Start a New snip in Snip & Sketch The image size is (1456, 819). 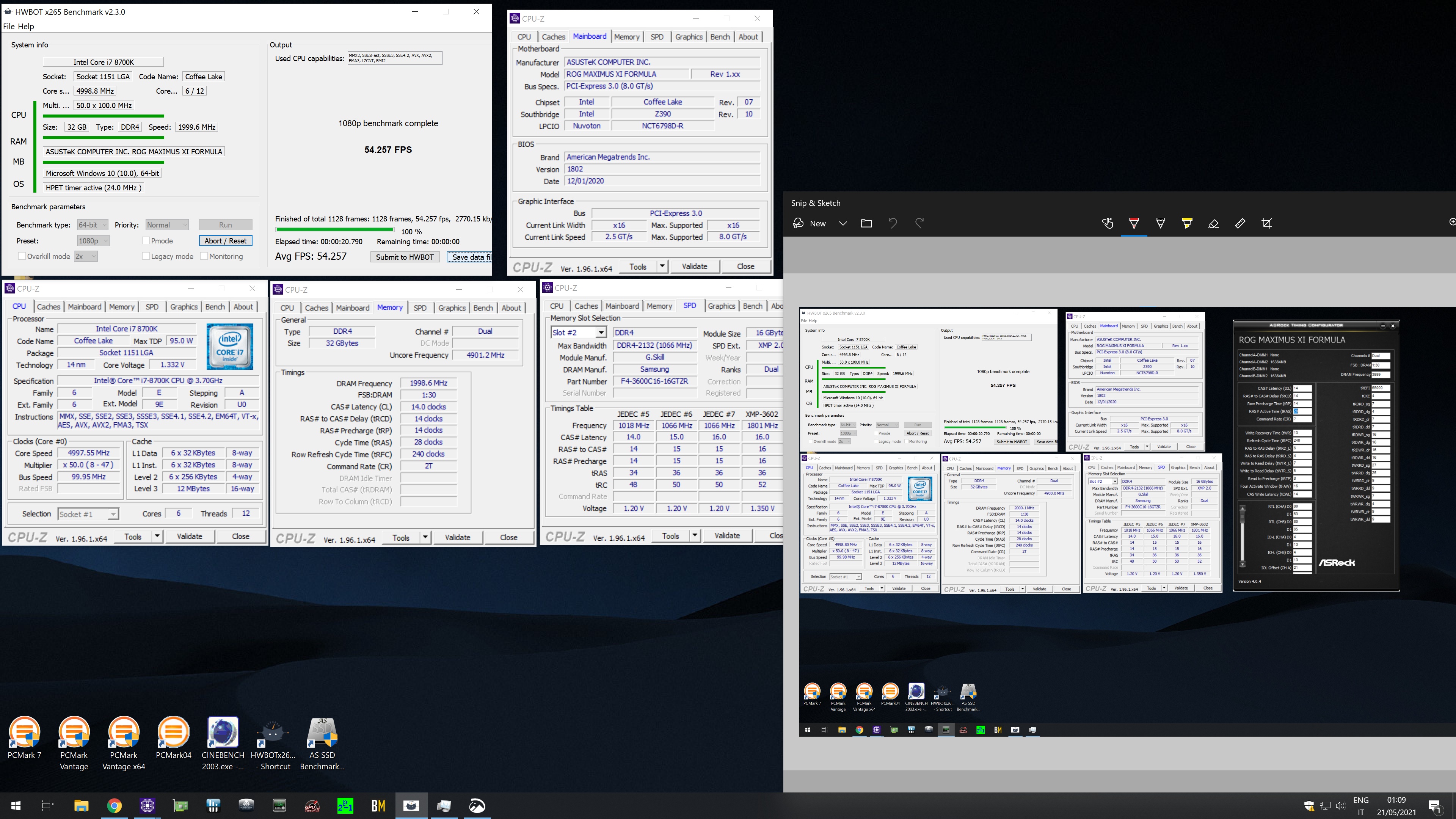pos(810,223)
